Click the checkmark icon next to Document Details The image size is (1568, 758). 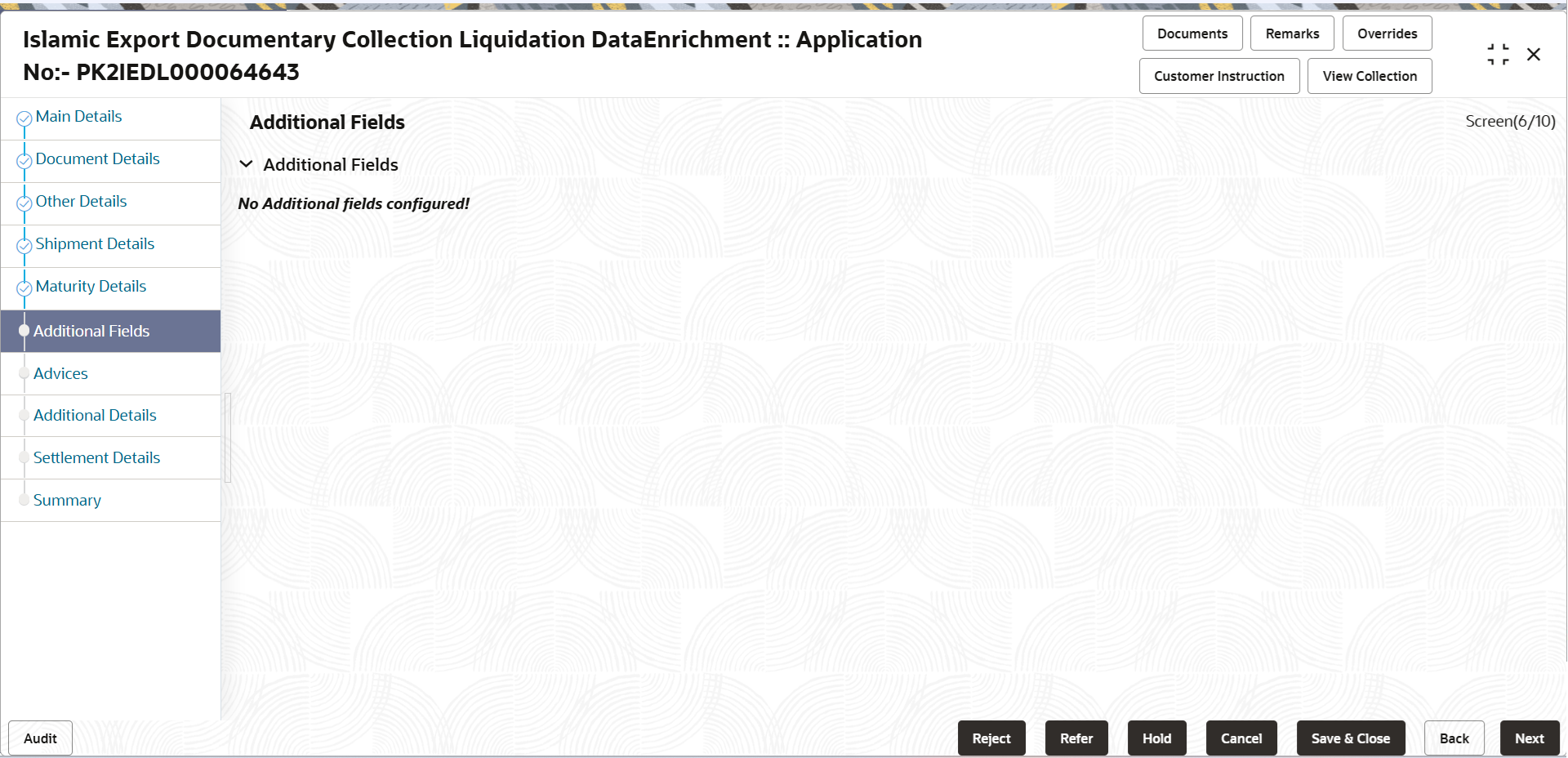pyautogui.click(x=24, y=160)
